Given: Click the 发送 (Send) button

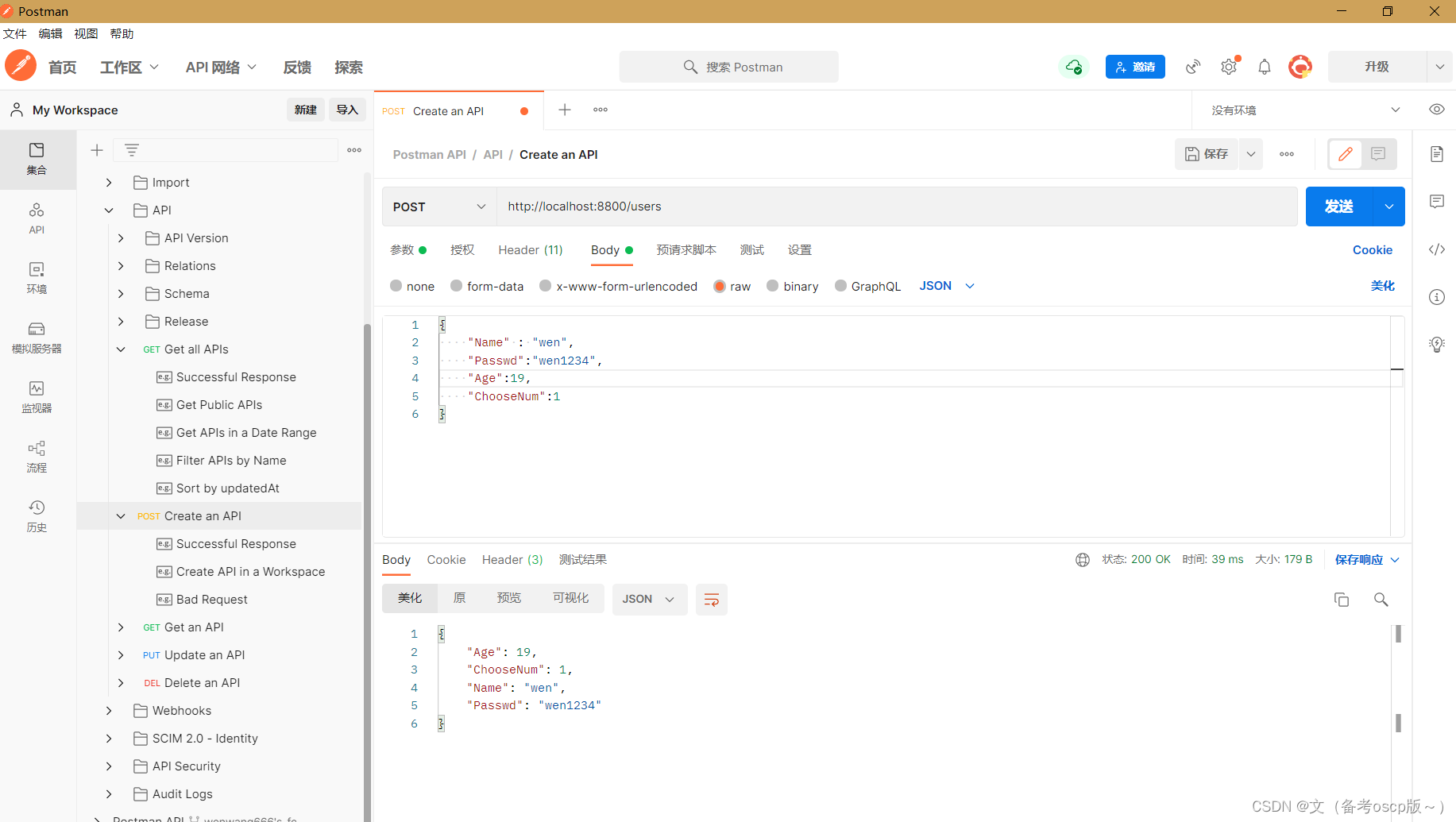Looking at the screenshot, I should click(1338, 206).
